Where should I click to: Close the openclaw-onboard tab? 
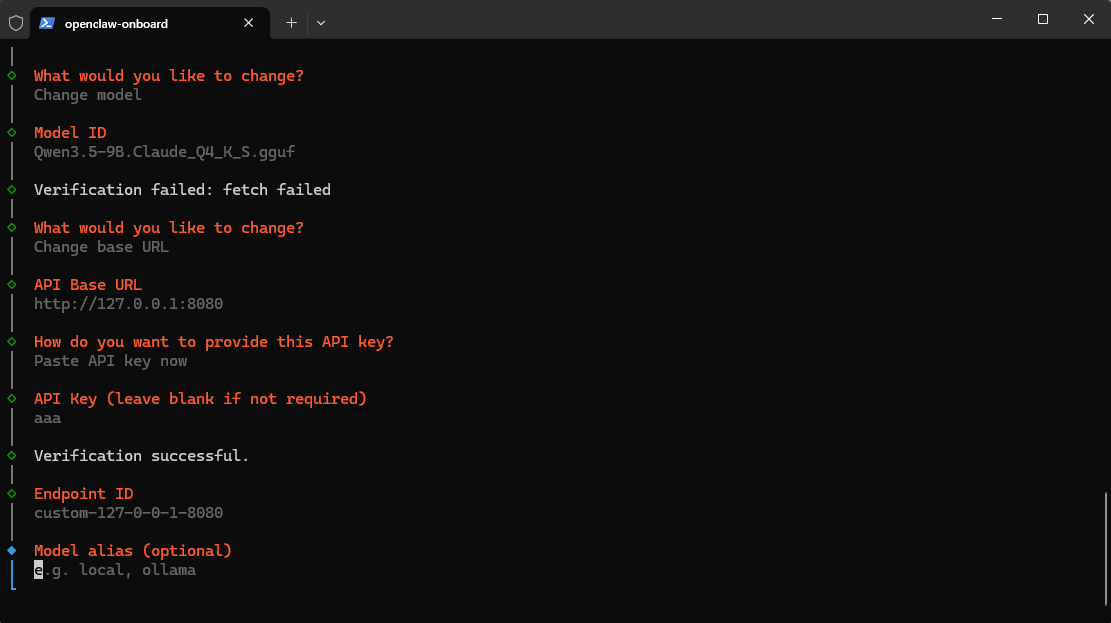pyautogui.click(x=249, y=22)
